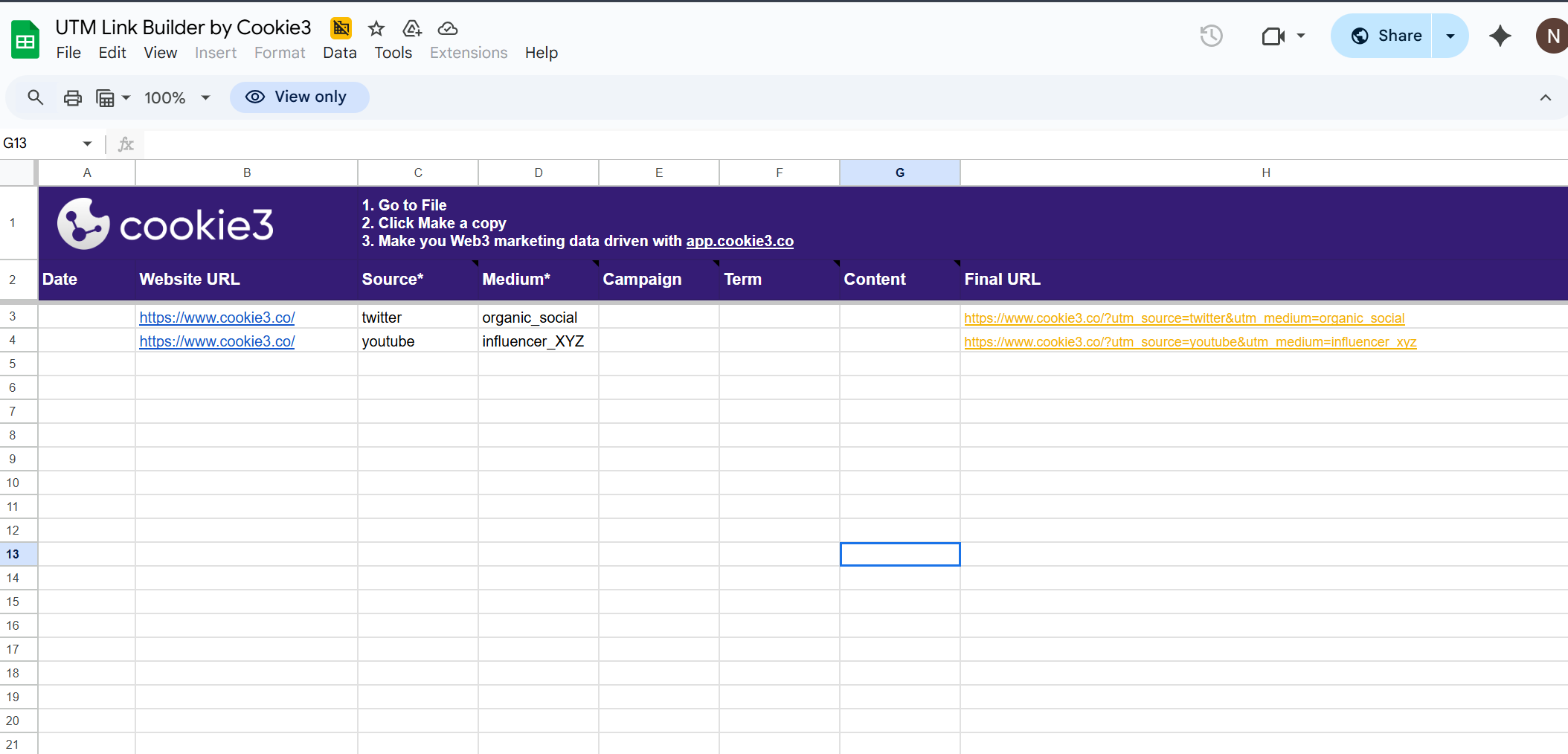Open the Gemini sparkle icon
The image size is (1568, 754).
[1500, 36]
